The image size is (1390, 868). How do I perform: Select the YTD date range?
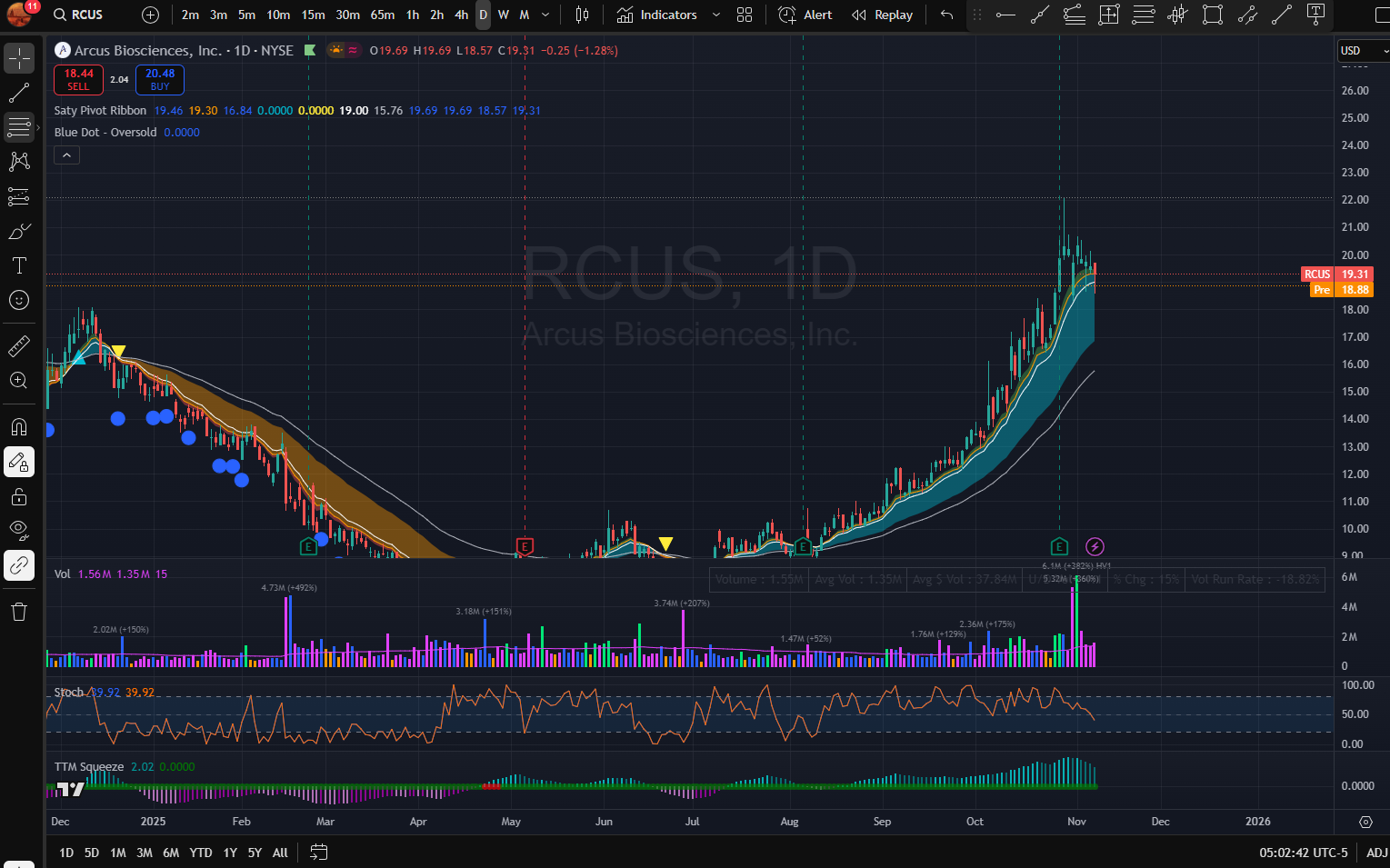click(201, 853)
